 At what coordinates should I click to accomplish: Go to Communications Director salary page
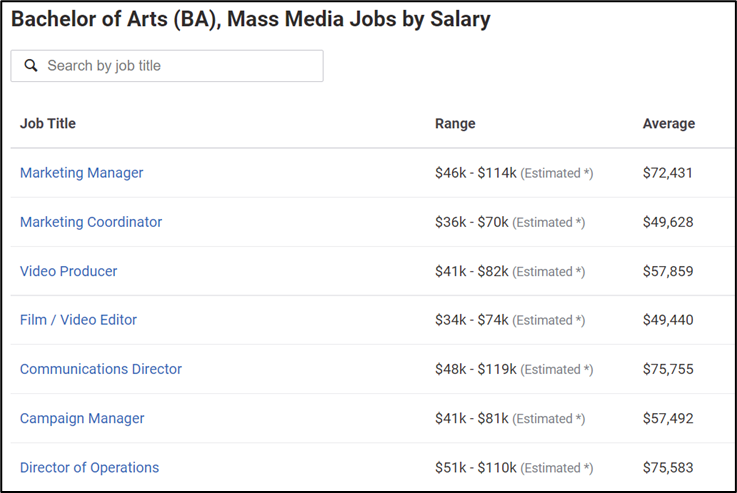pos(101,369)
